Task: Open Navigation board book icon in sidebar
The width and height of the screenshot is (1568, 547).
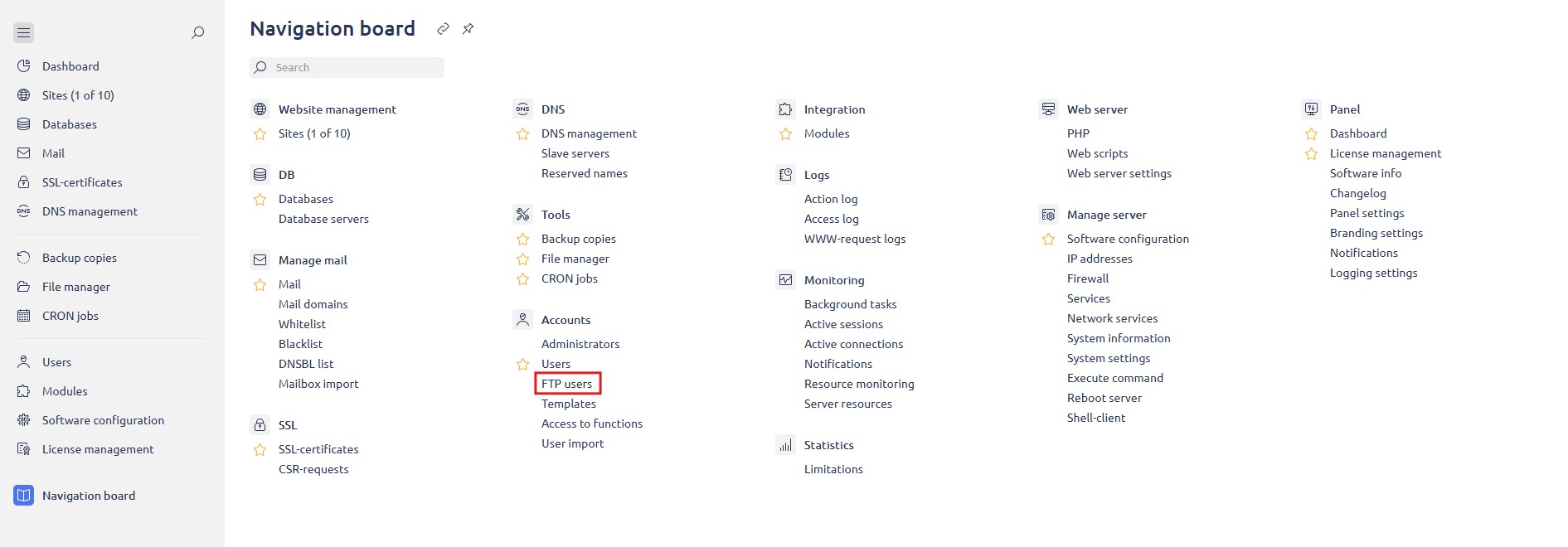Action: tap(24, 496)
